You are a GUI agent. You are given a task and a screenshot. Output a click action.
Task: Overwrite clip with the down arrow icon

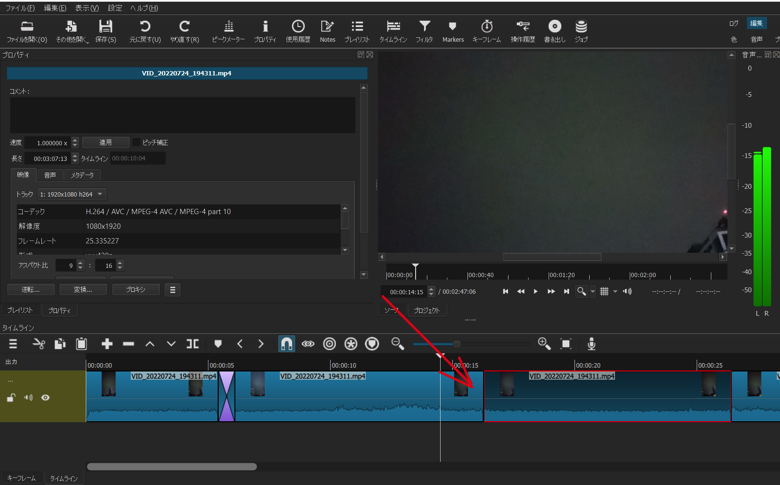[x=171, y=344]
